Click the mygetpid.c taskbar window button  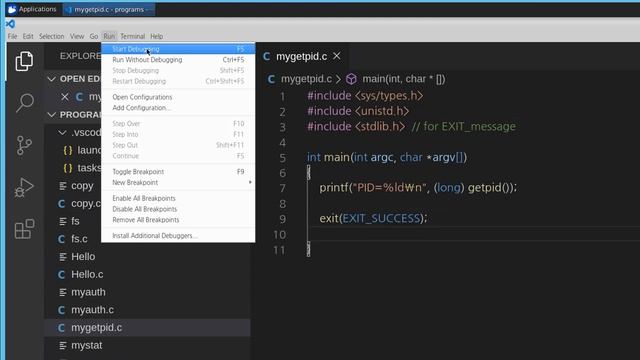109,9
